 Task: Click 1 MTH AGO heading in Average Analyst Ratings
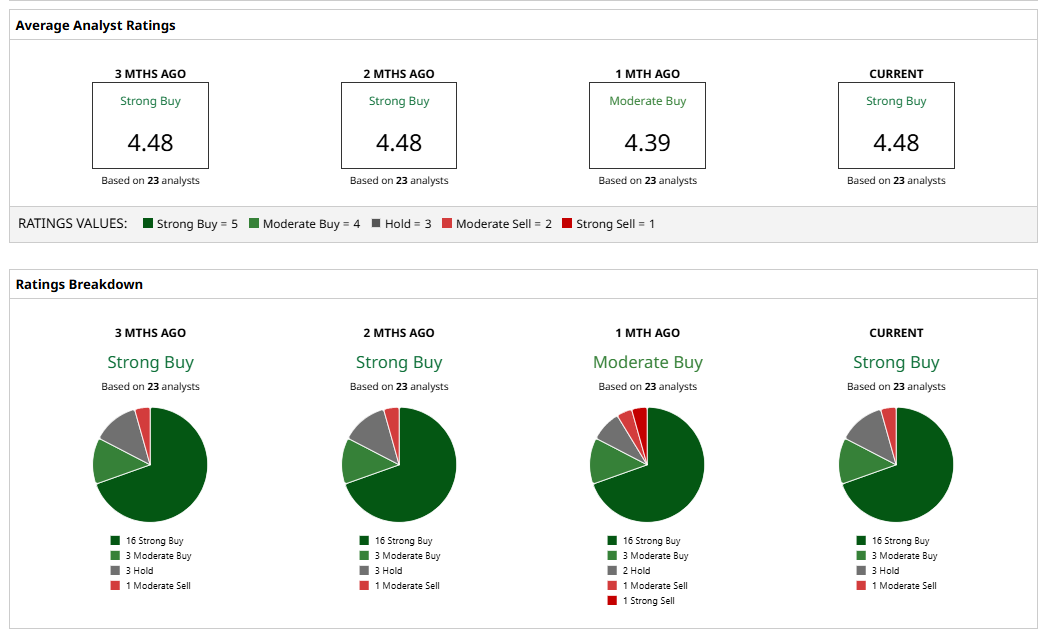pyautogui.click(x=647, y=74)
